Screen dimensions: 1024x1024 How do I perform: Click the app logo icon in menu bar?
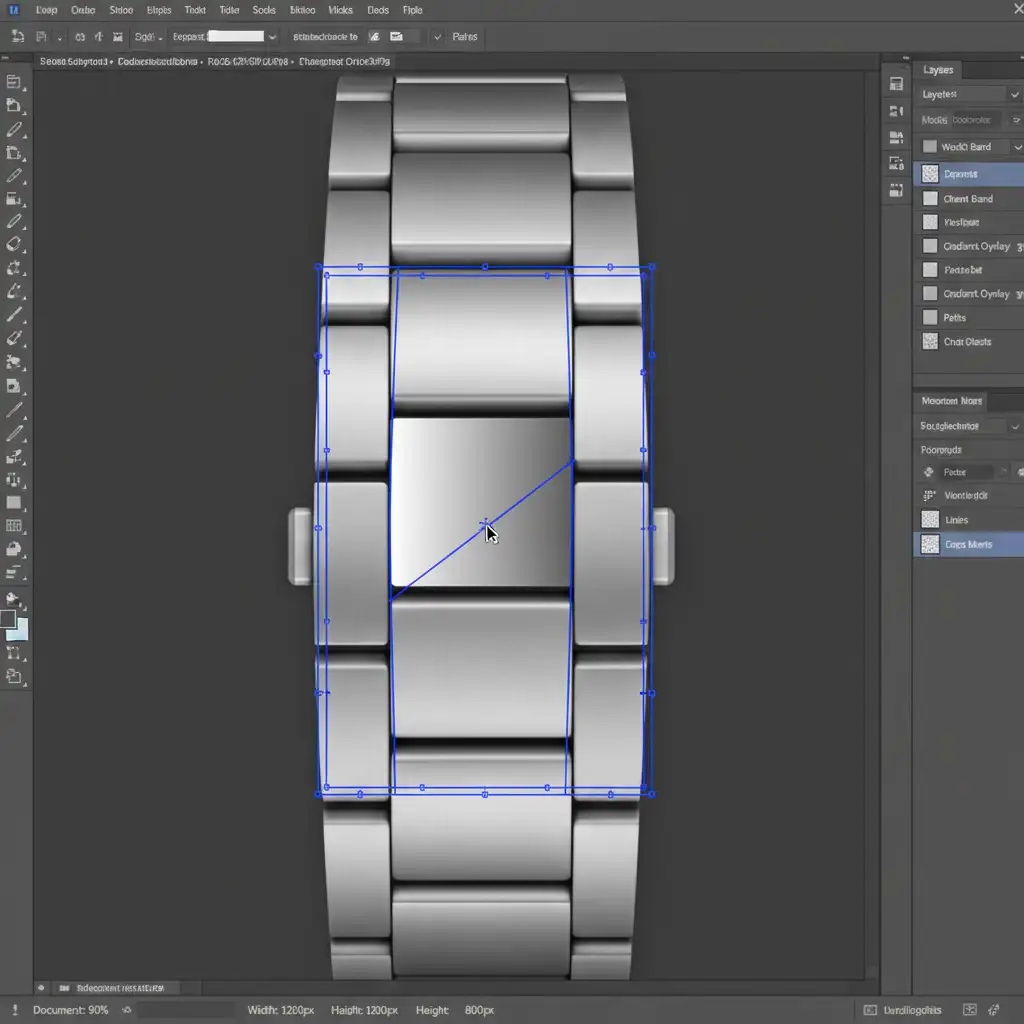[x=15, y=10]
